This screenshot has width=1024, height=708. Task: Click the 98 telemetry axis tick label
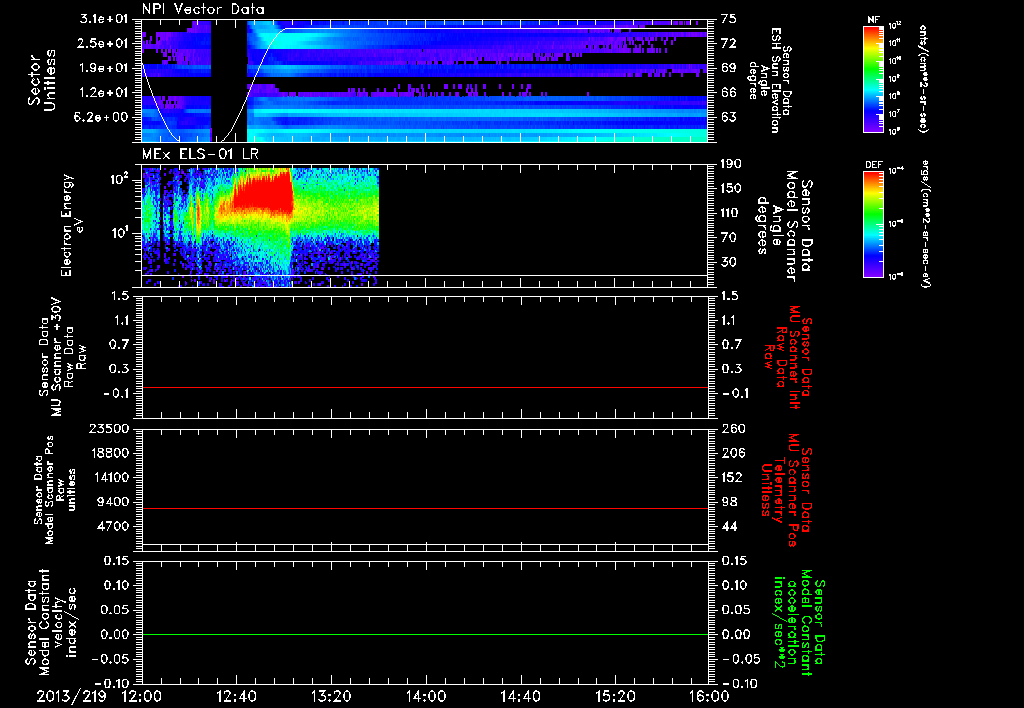click(x=729, y=502)
